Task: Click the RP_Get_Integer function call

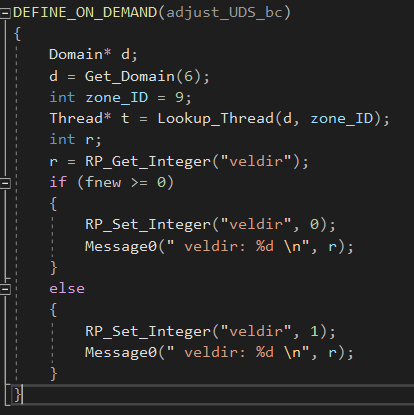Action: click(148, 161)
